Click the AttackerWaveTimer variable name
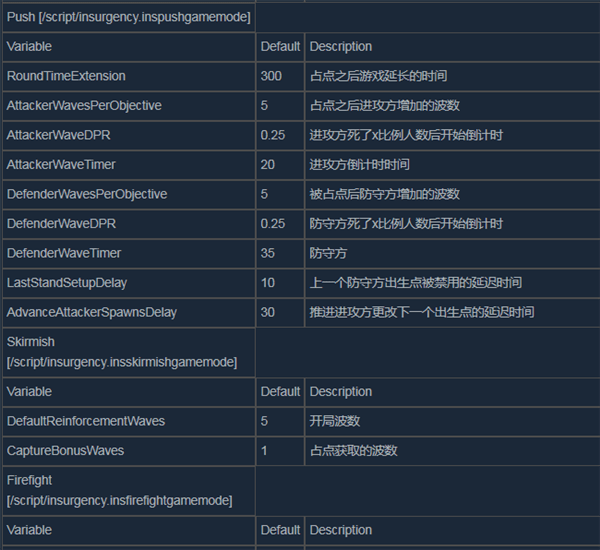This screenshot has height=550, width=600. click(61, 165)
